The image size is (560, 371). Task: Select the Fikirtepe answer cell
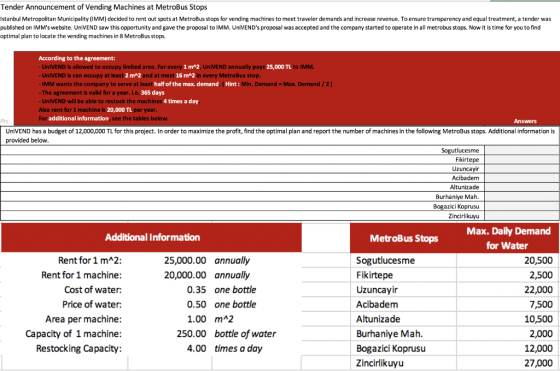click(522, 160)
